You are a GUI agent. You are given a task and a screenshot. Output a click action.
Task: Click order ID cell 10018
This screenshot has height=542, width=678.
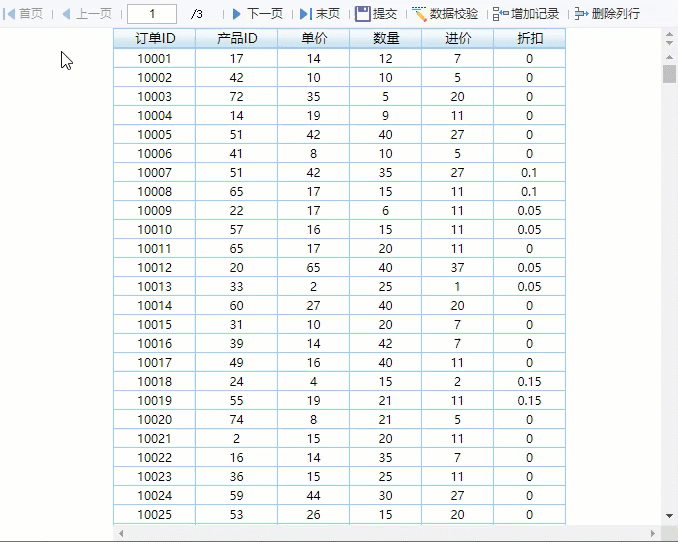click(x=155, y=382)
